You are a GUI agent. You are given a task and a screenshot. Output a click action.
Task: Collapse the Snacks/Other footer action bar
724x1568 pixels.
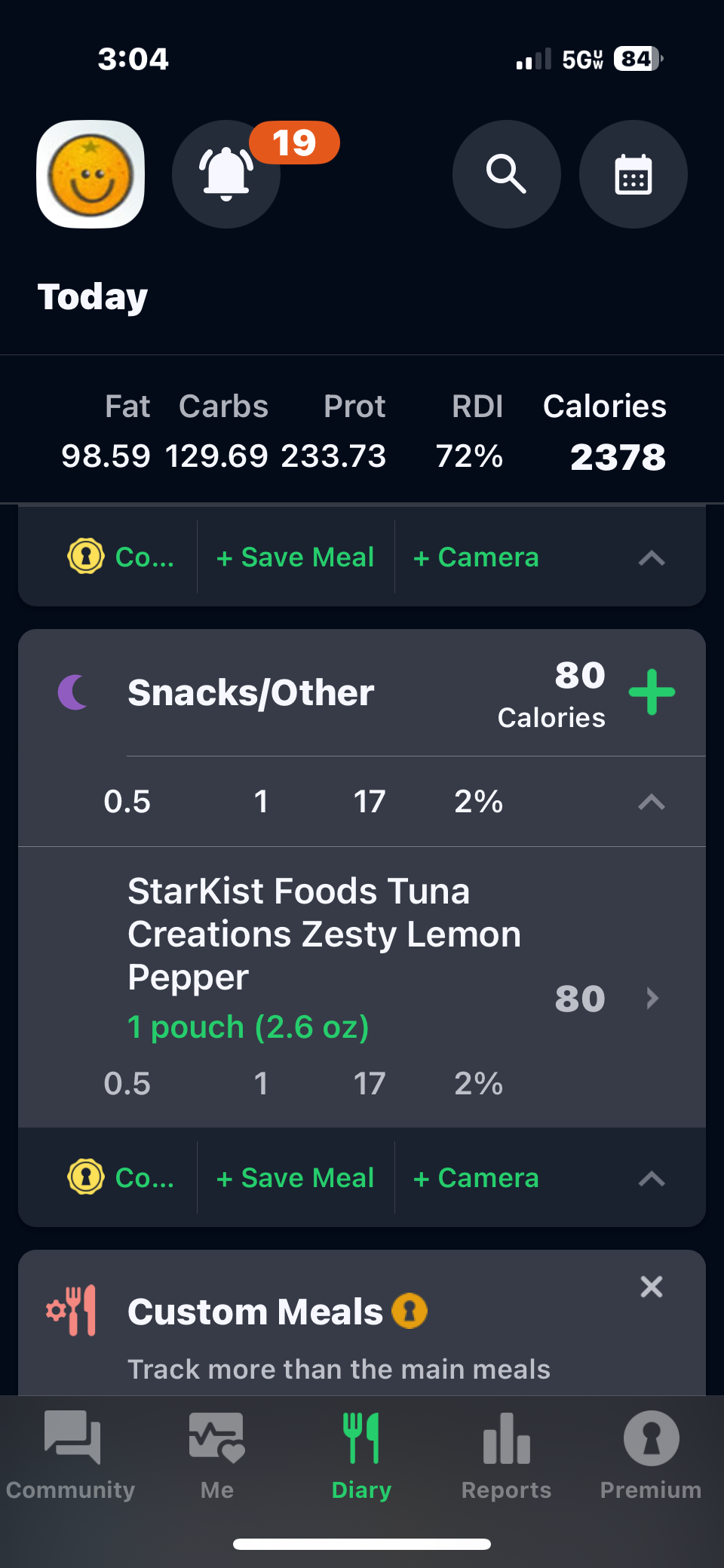[652, 1178]
